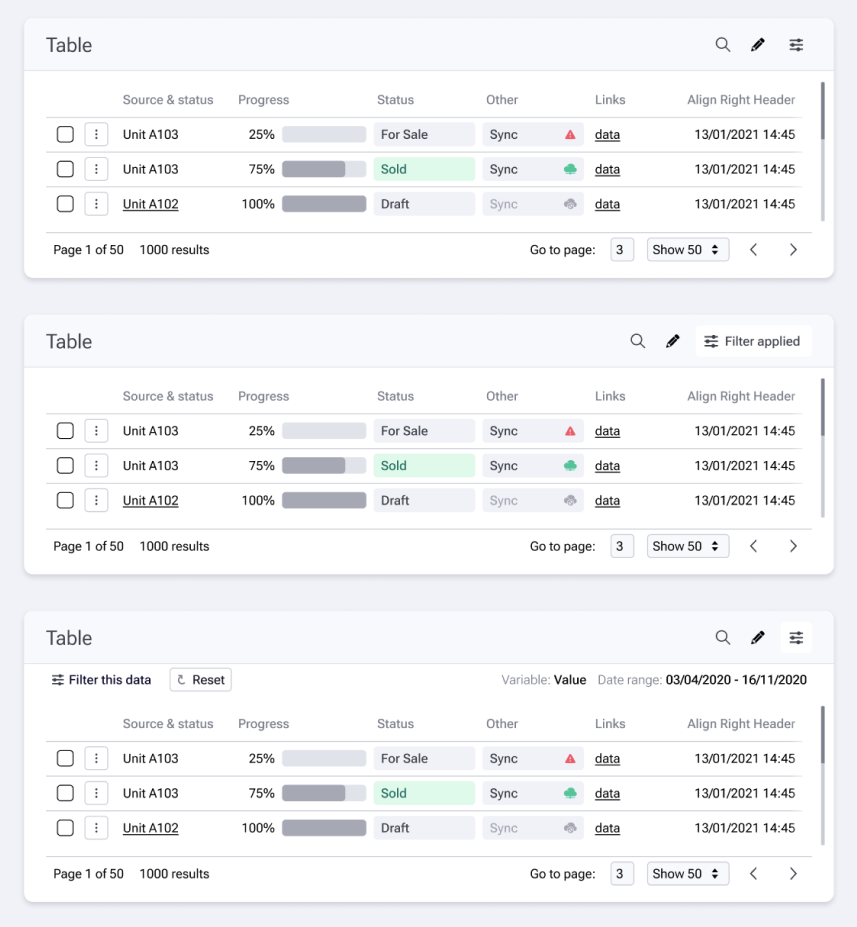Open the Show 50 dropdown in the bottom table
Screen dimensions: 857x927
(687, 874)
